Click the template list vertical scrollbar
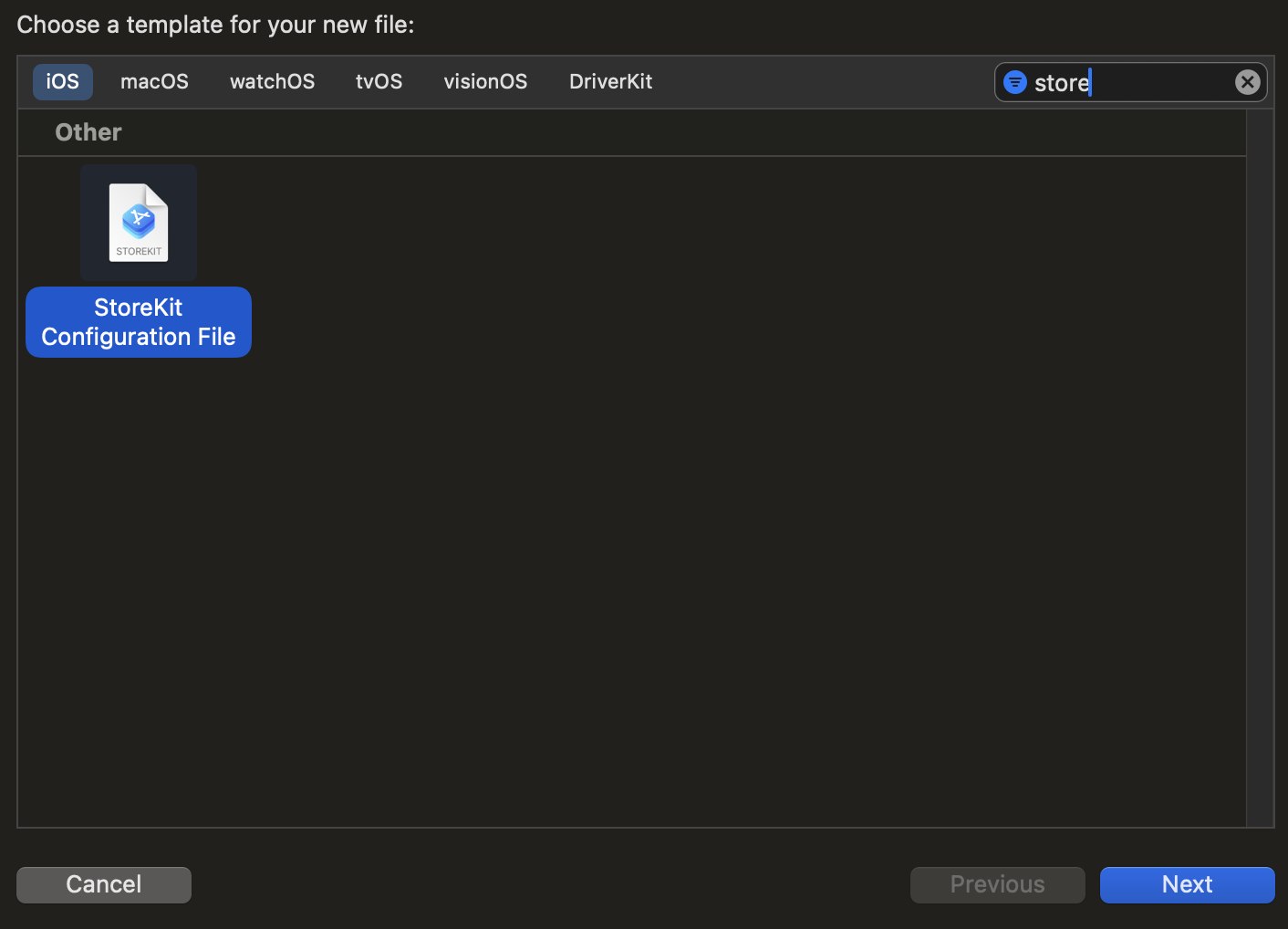The height and width of the screenshot is (929, 1288). [x=1260, y=468]
